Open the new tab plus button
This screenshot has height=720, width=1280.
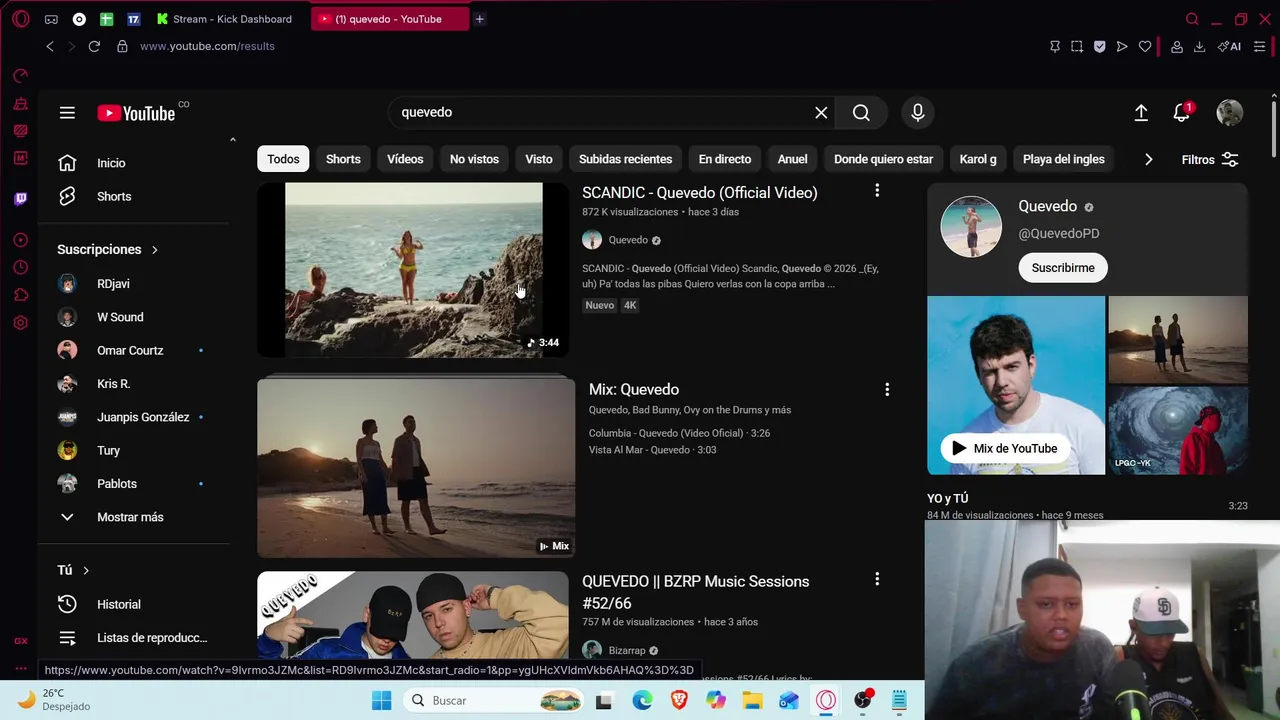tap(480, 19)
